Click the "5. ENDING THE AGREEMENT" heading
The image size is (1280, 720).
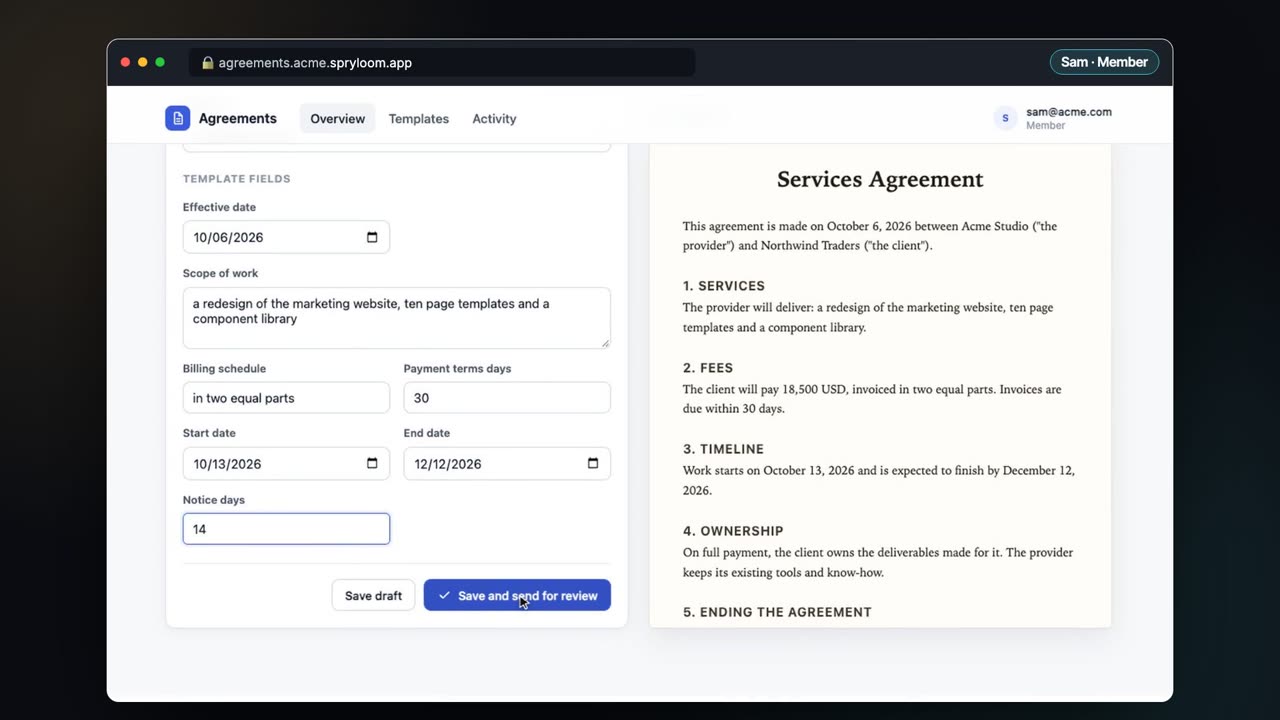coord(777,612)
